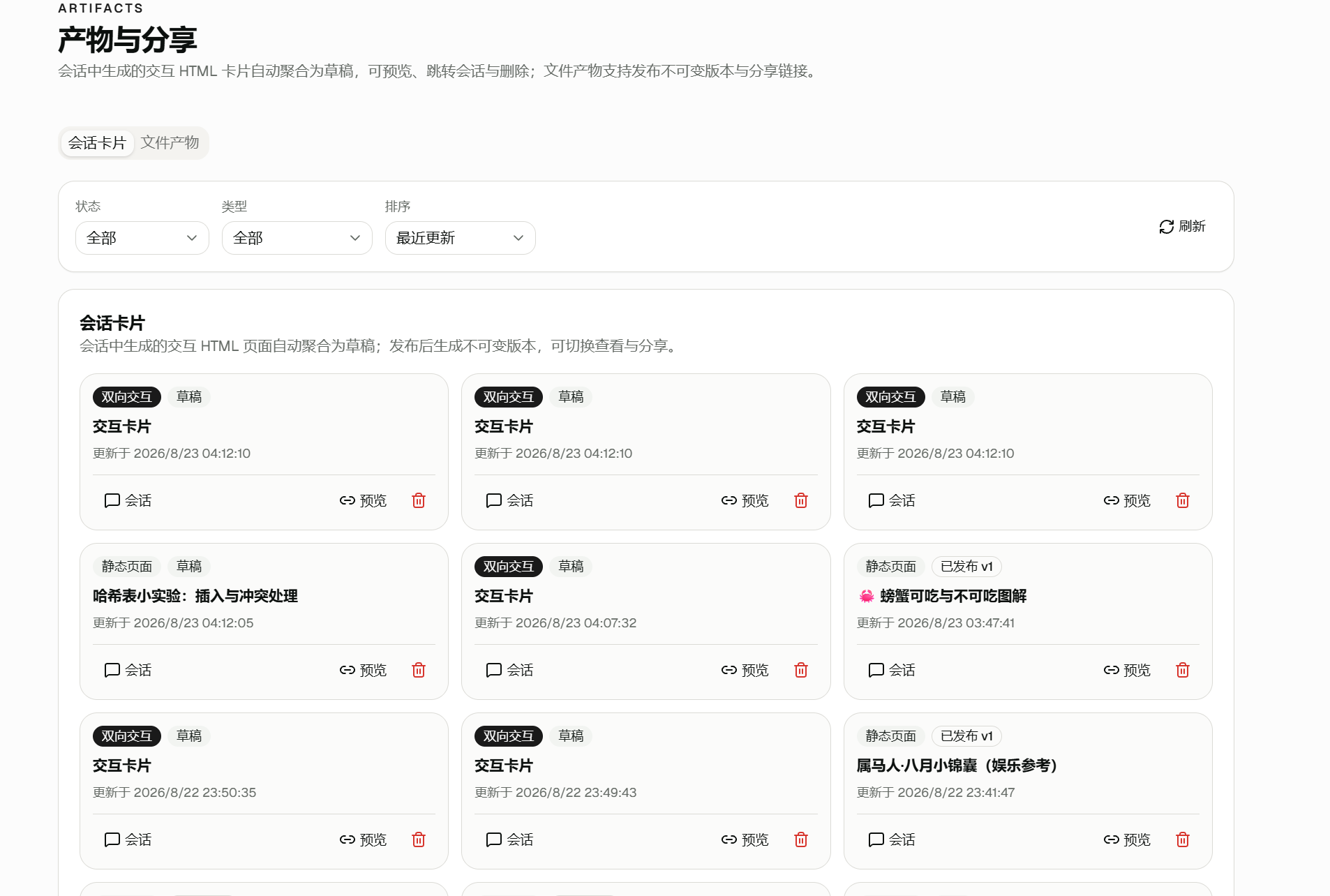Image resolution: width=1330 pixels, height=896 pixels.
Task: Delete the 属马人·八月小锦囊 card
Action: click(x=1183, y=839)
